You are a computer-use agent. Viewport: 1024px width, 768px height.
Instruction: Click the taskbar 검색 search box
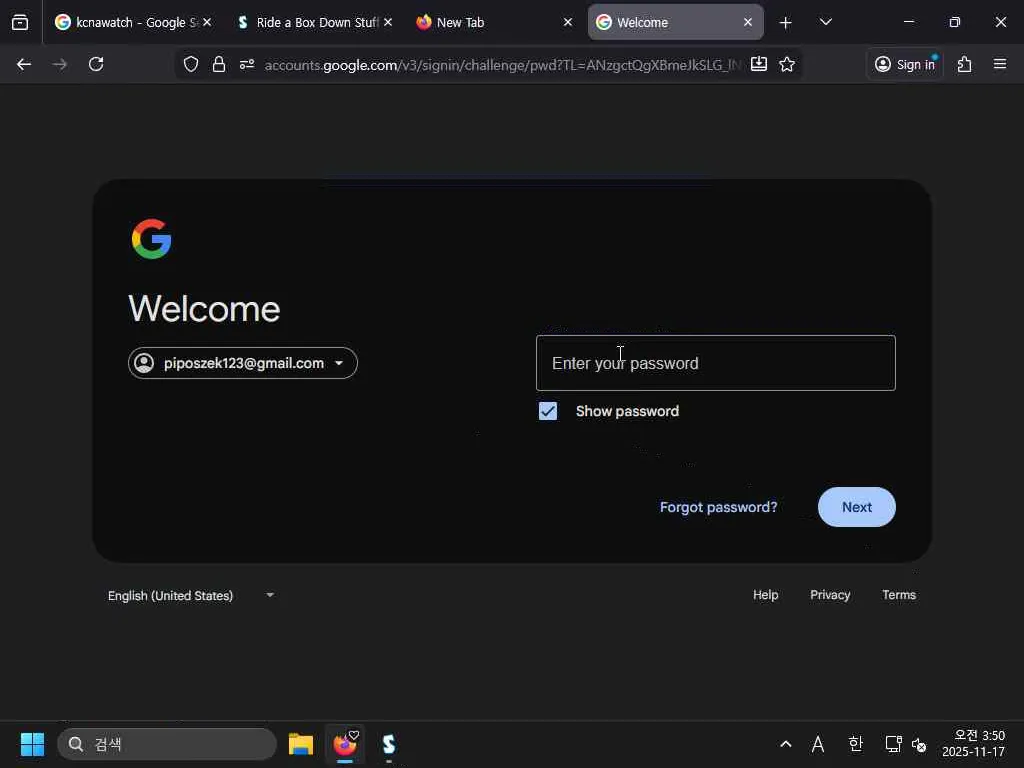click(x=167, y=744)
